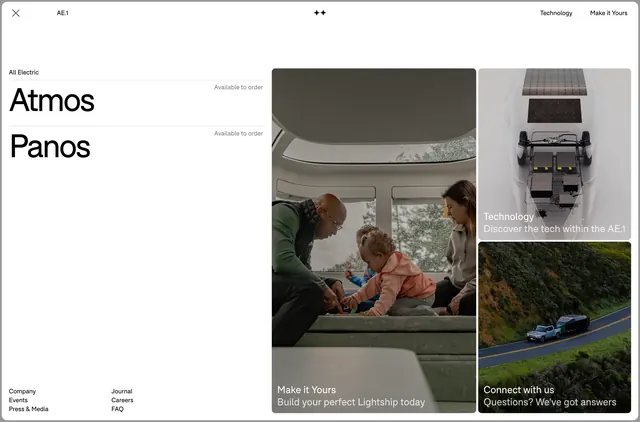Click "Questions? We've got answers" caption
This screenshot has height=422, width=640.
(x=550, y=402)
